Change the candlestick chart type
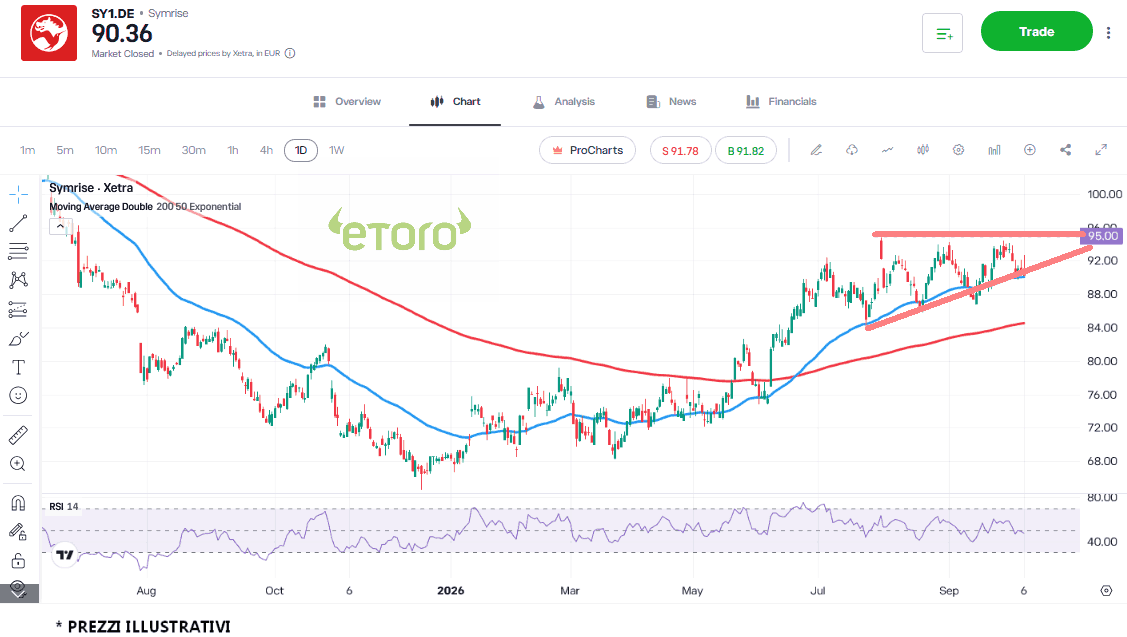This screenshot has height=637, width=1127. pos(923,150)
